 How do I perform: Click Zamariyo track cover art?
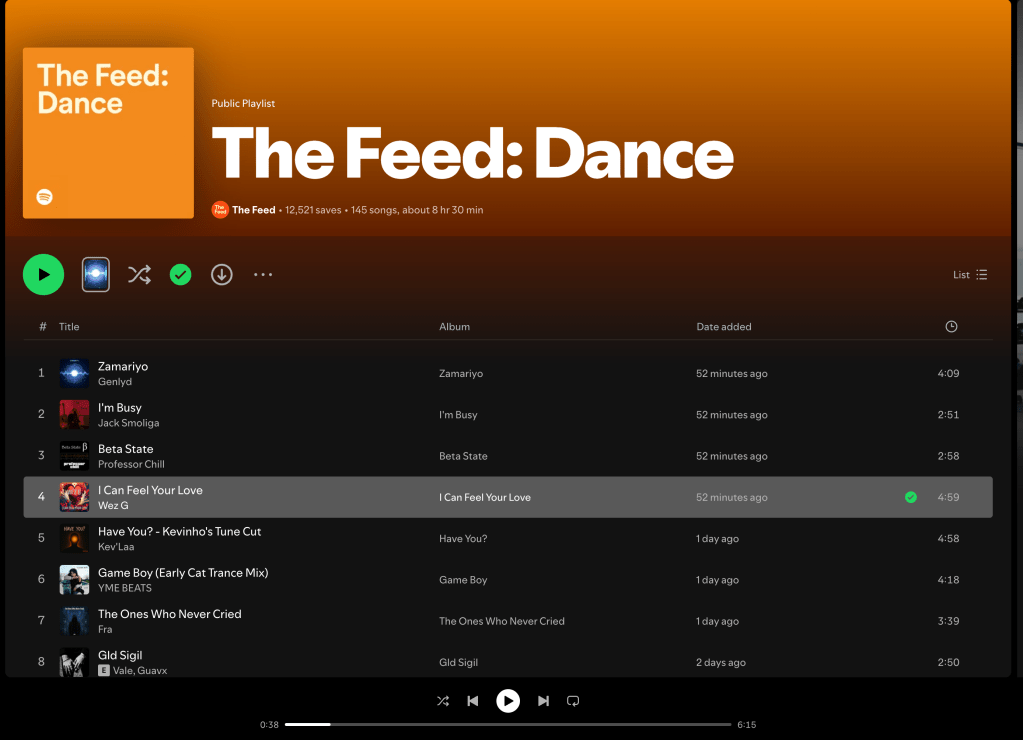pos(74,373)
